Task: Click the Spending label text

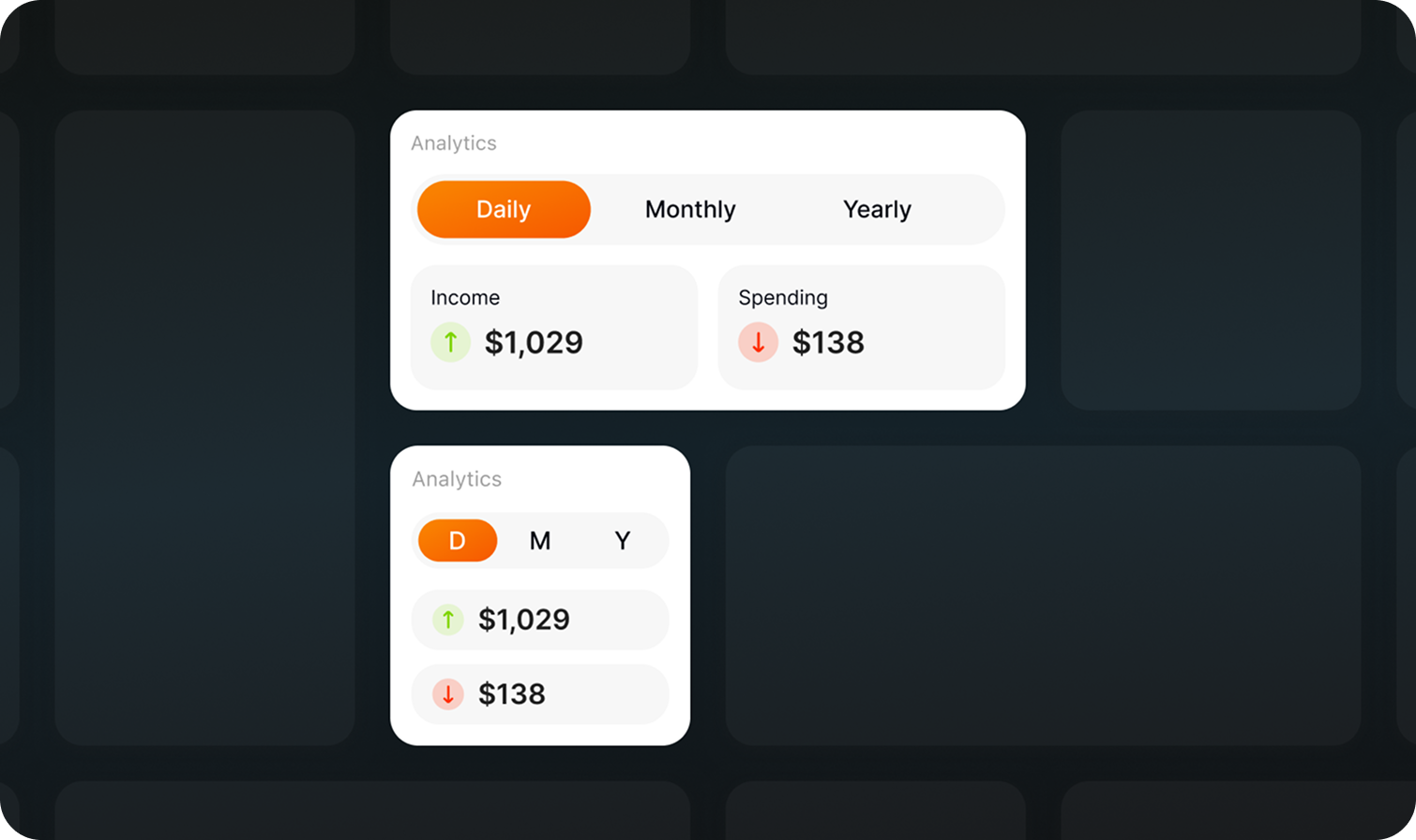Action: click(x=783, y=298)
